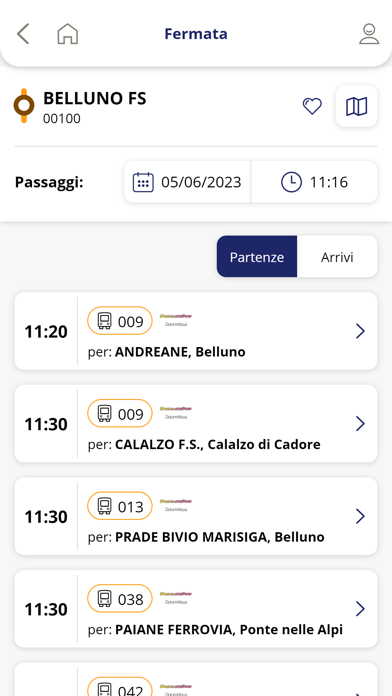This screenshot has width=392, height=696.
Task: Expand the 11:20 ANDREANE departure chevron
Action: 360,331
